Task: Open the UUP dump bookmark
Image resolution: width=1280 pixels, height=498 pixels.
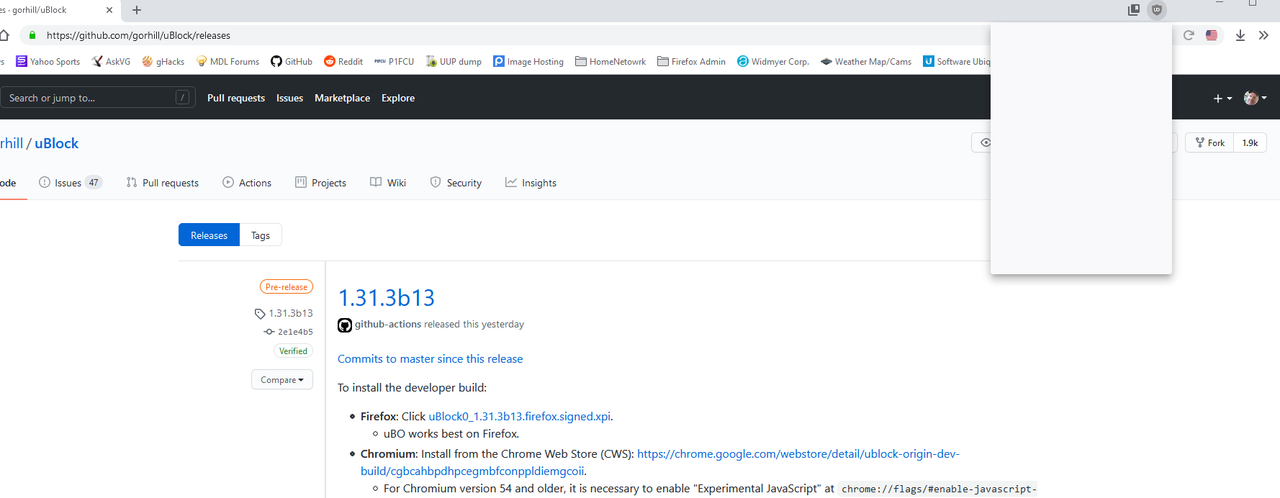Action: pyautogui.click(x=453, y=61)
